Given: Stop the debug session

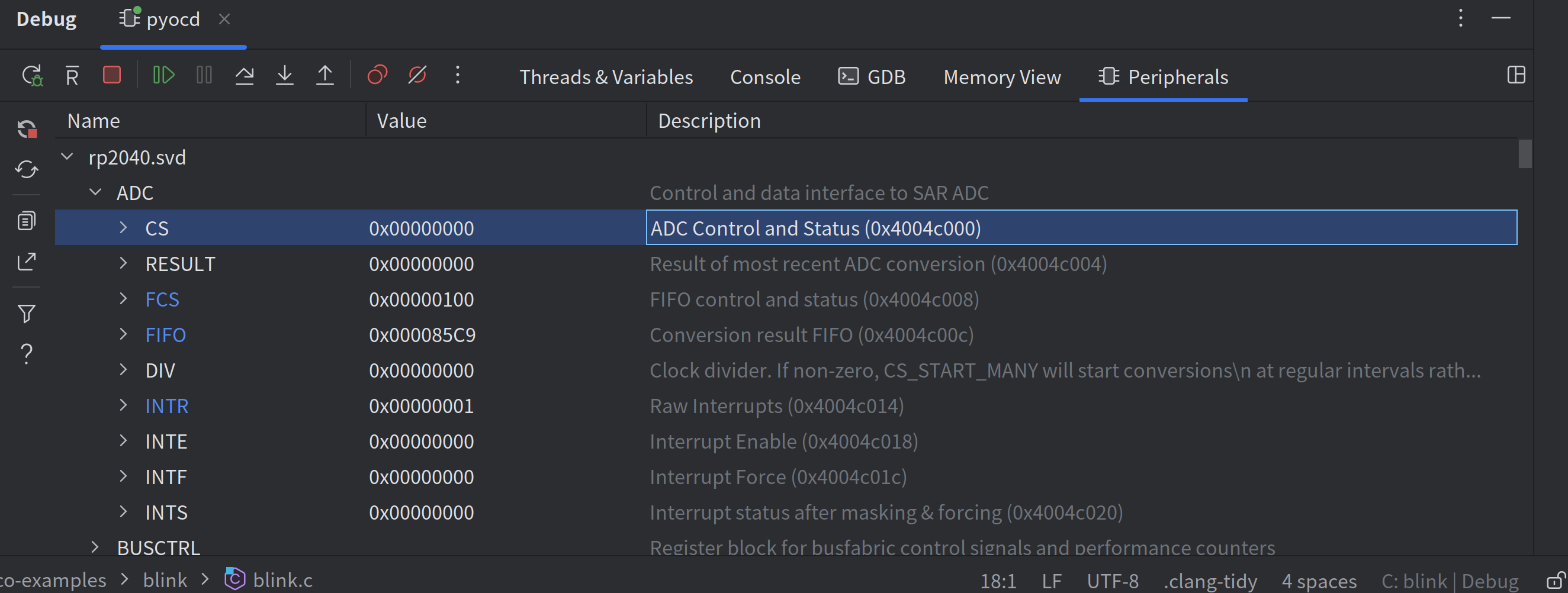Looking at the screenshot, I should click(112, 75).
